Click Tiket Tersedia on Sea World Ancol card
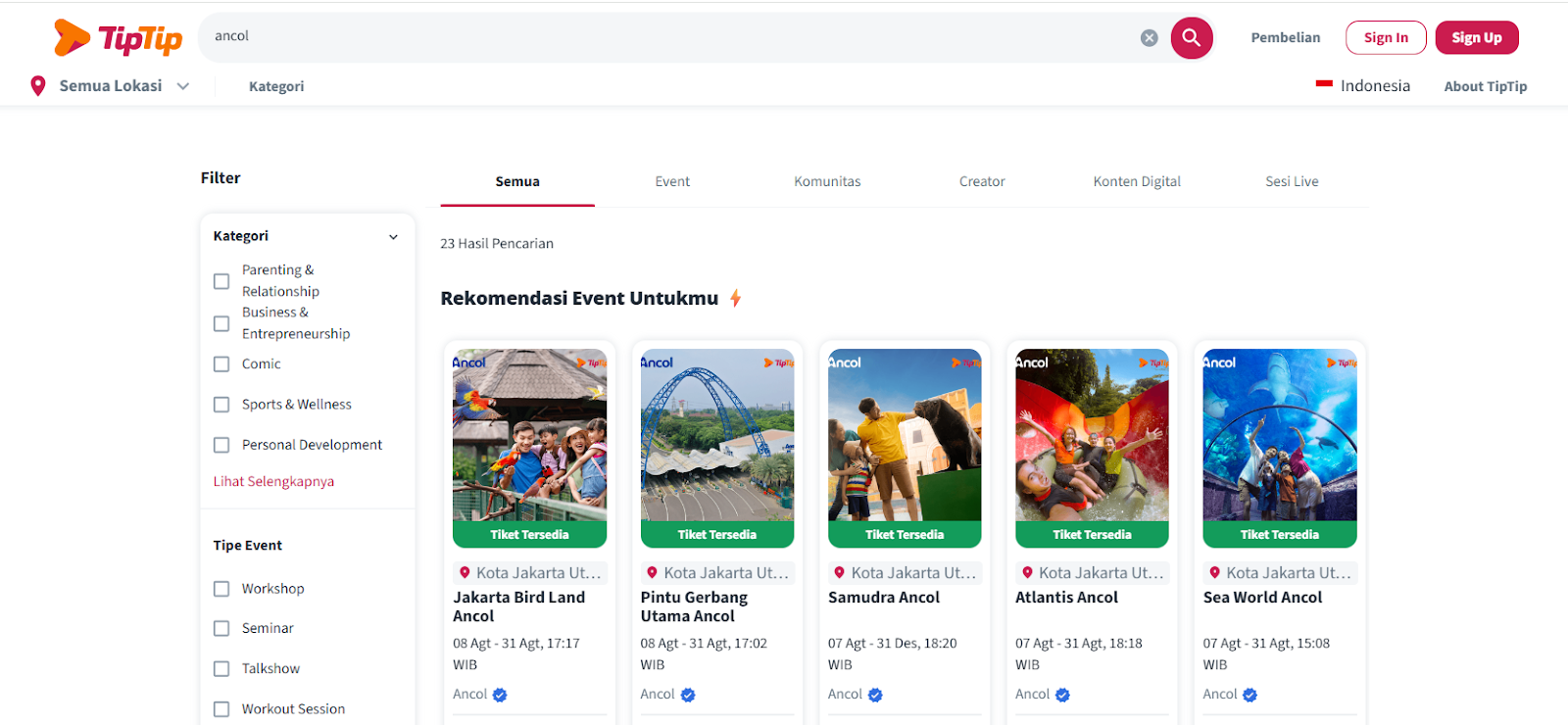1568x725 pixels. tap(1280, 535)
